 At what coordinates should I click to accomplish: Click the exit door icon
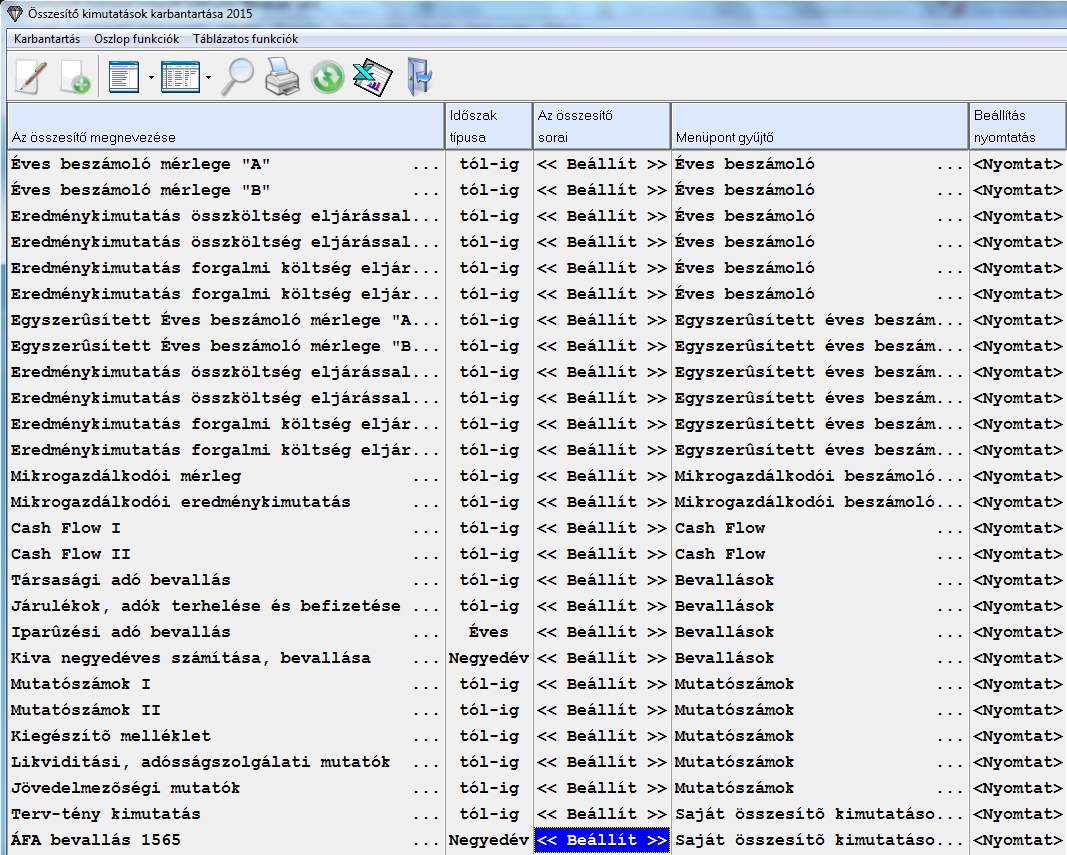click(418, 77)
